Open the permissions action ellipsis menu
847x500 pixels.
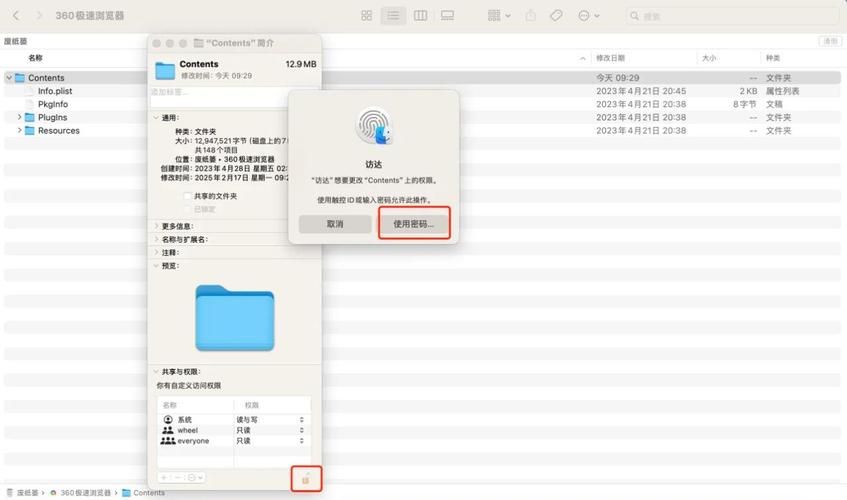194,477
